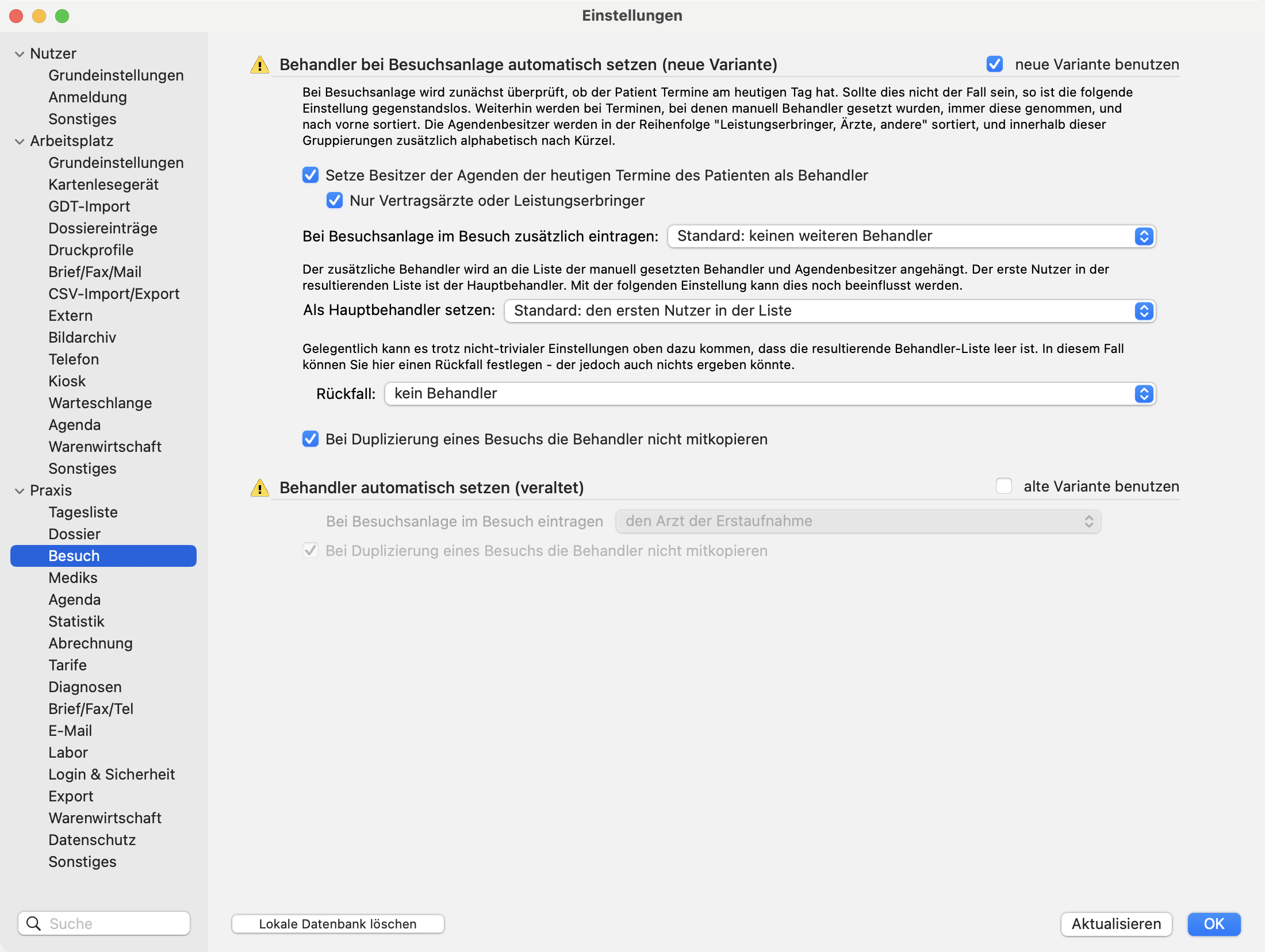This screenshot has width=1265, height=952.
Task: Click into the Suche search field
Action: (104, 923)
